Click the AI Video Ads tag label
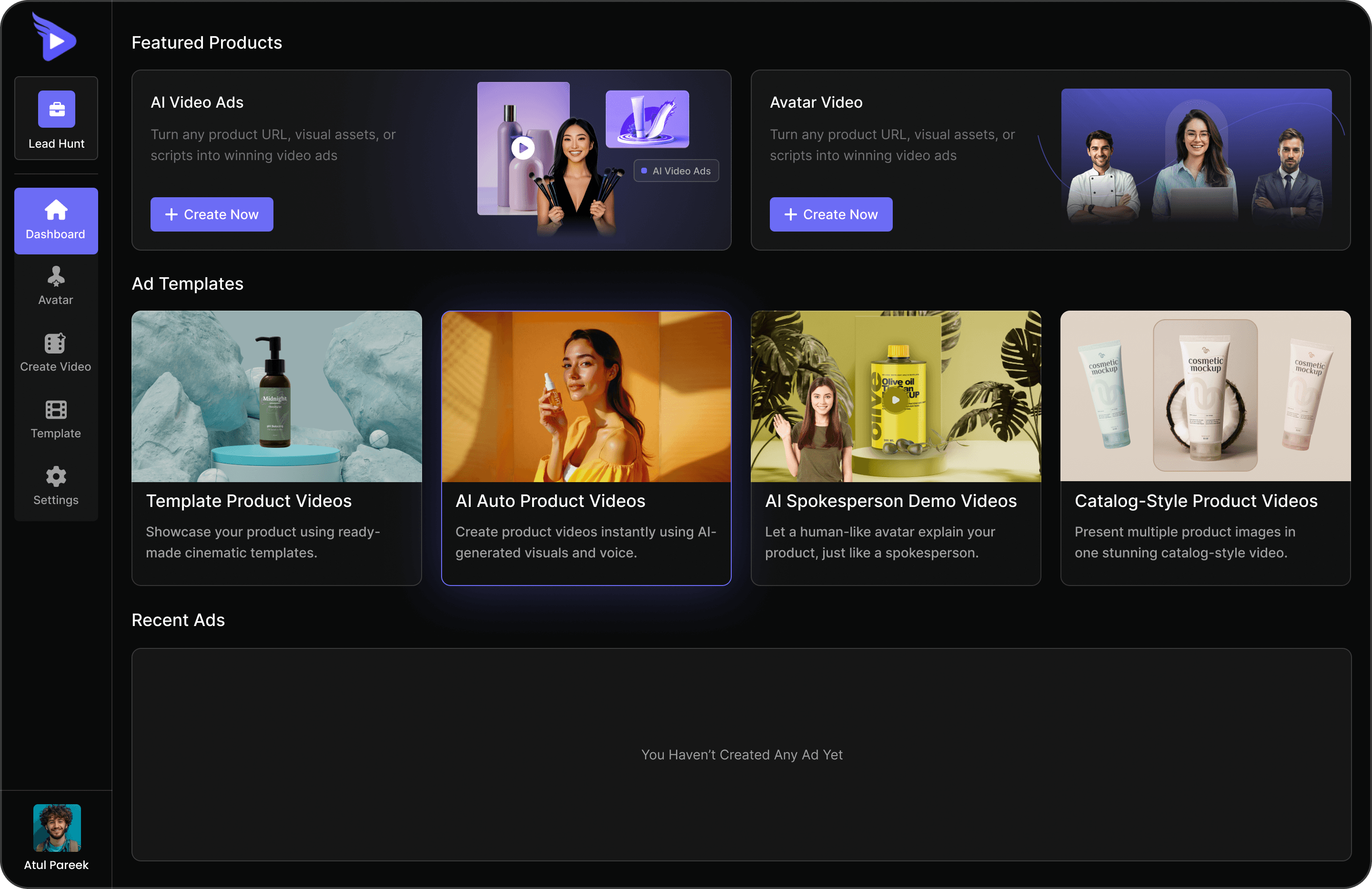 pos(676,171)
